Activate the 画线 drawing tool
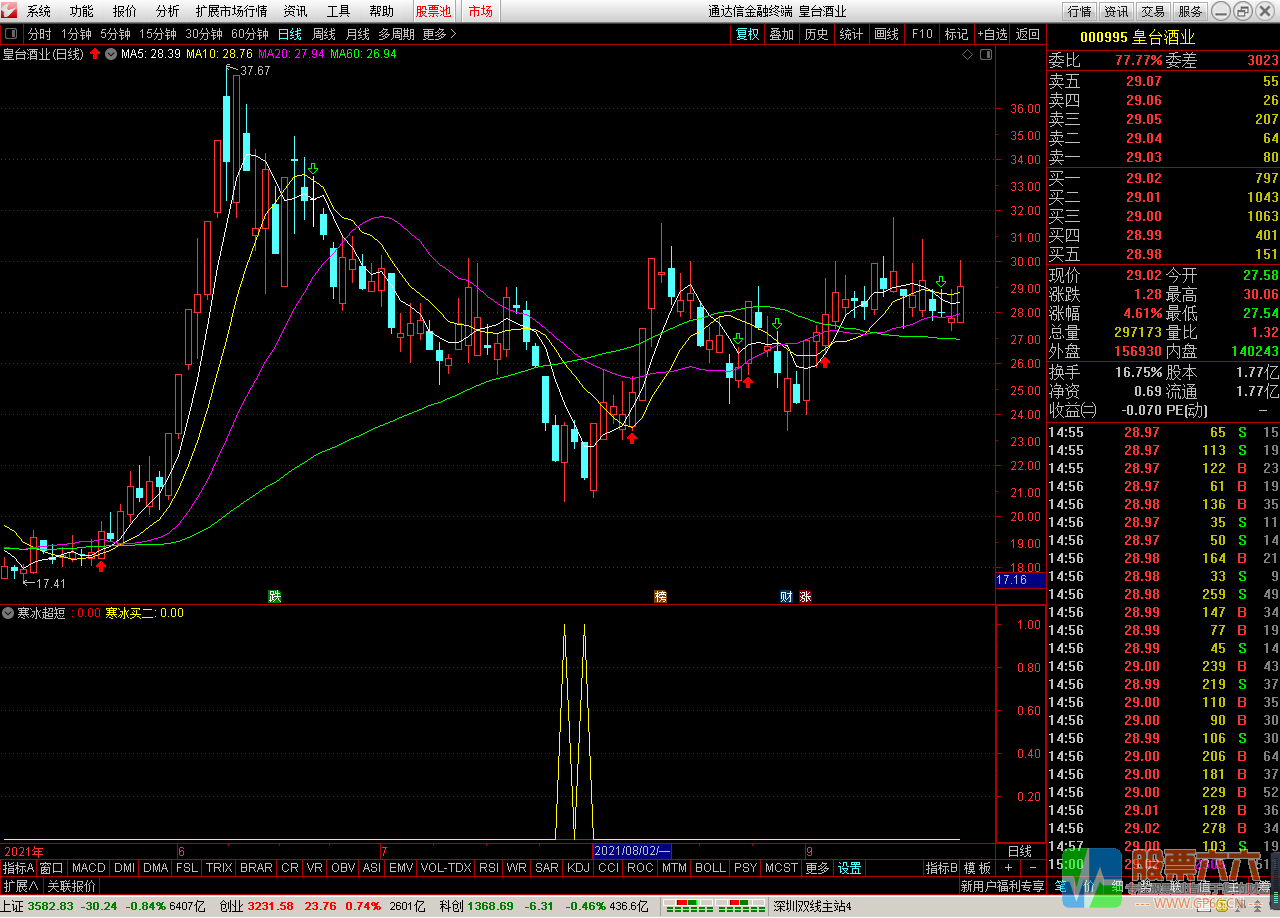 pos(887,34)
